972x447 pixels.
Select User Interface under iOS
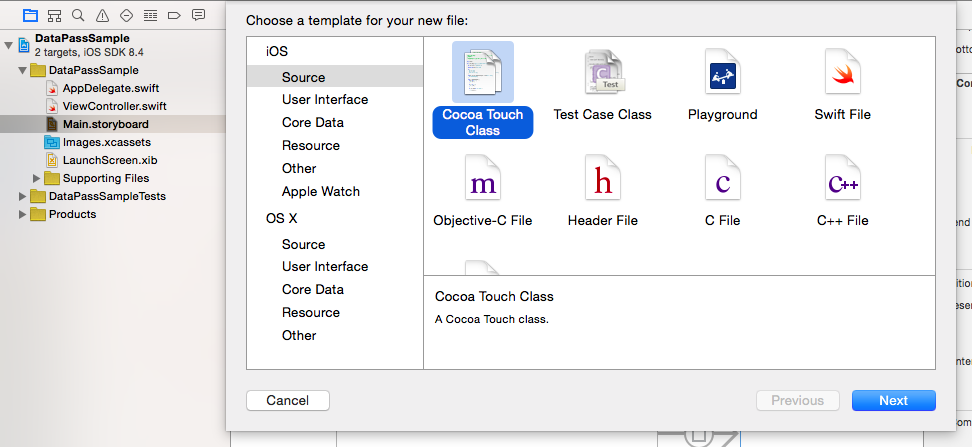324,100
